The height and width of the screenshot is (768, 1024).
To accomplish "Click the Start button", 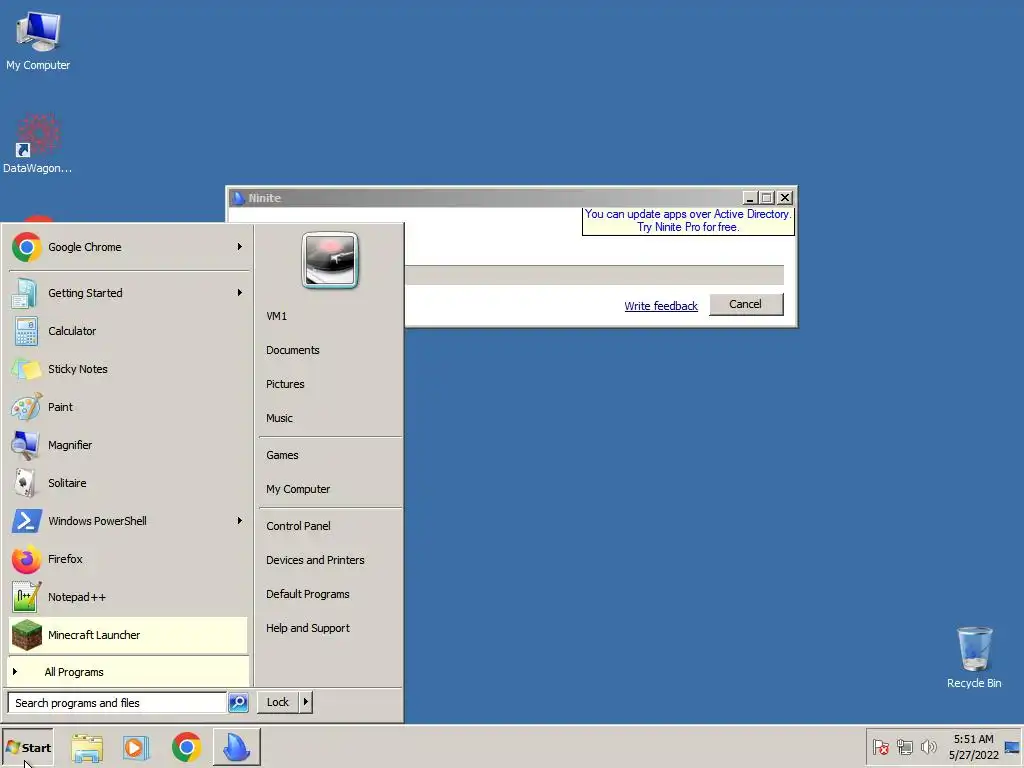I will pyautogui.click(x=27, y=748).
